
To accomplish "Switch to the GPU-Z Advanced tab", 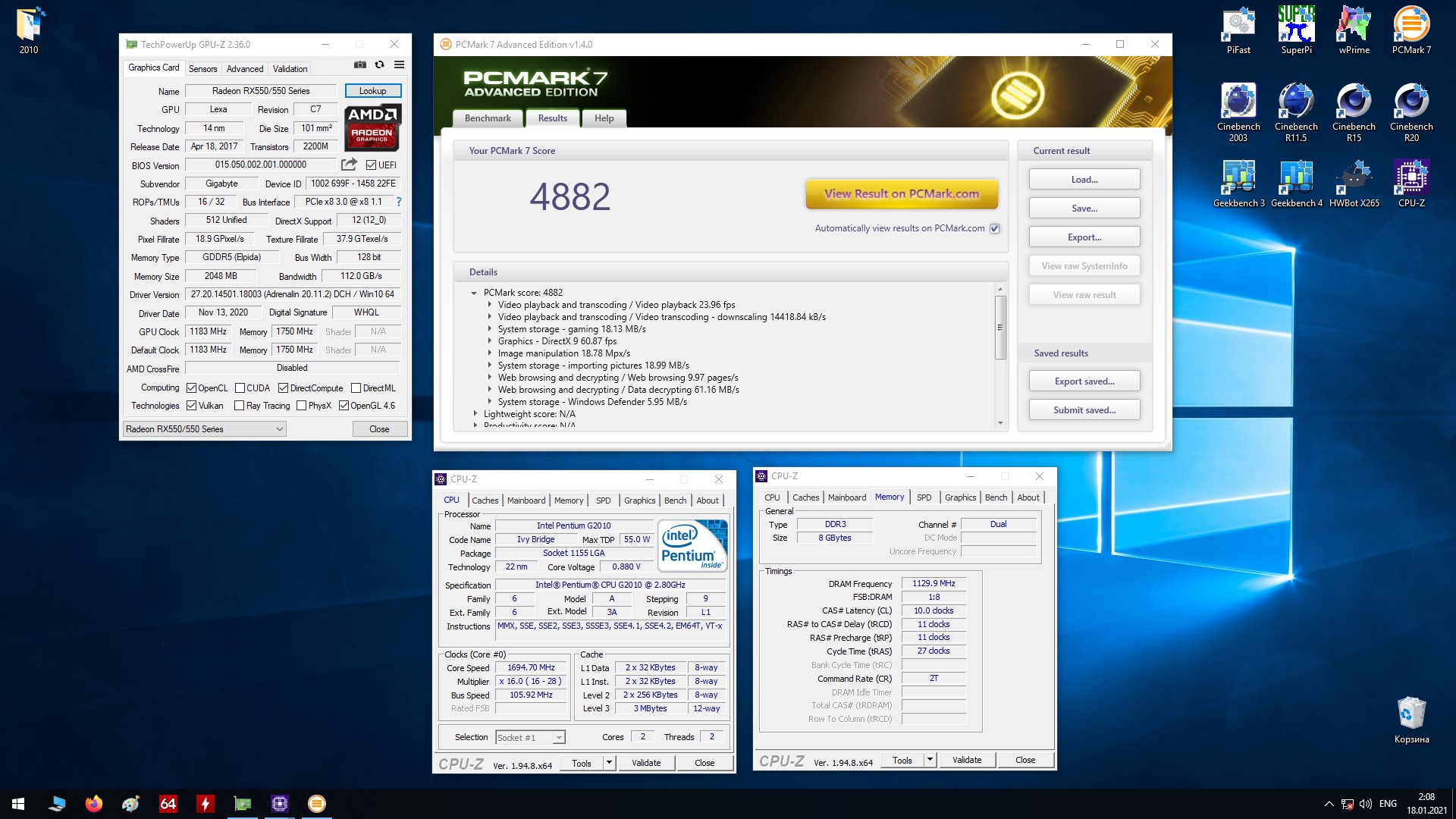I will tap(245, 68).
